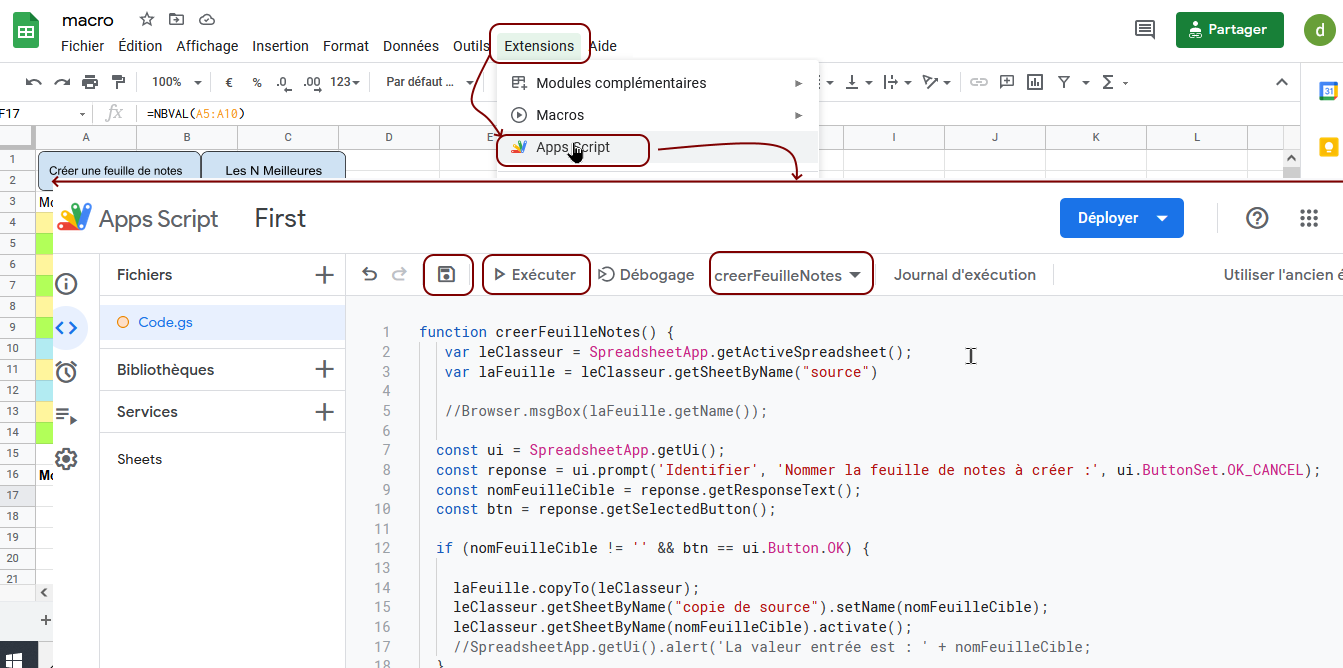
Task: Insert a comment using the comment icon
Action: click(x=1007, y=82)
